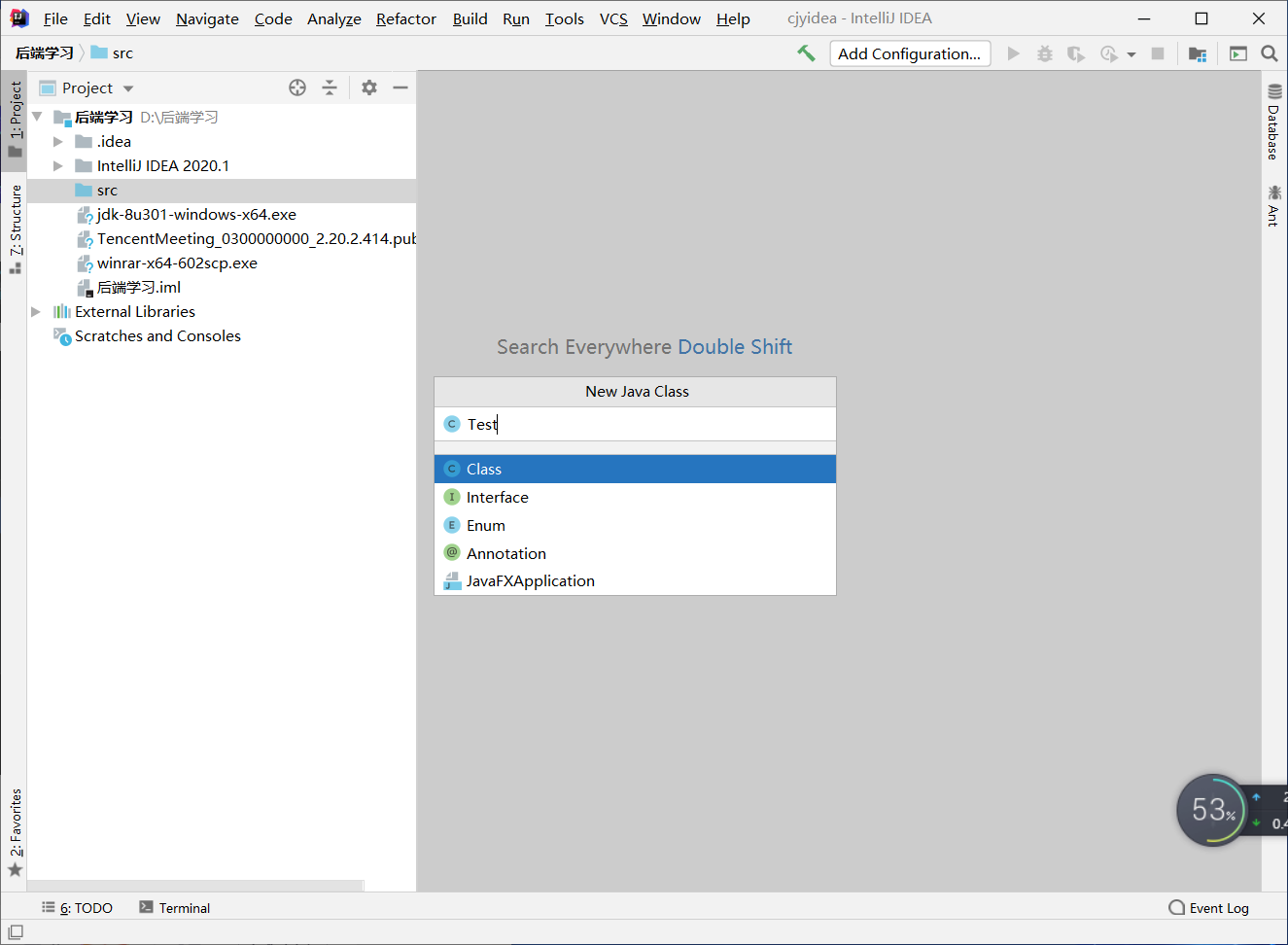
Task: Open the View menu
Action: pyautogui.click(x=143, y=18)
